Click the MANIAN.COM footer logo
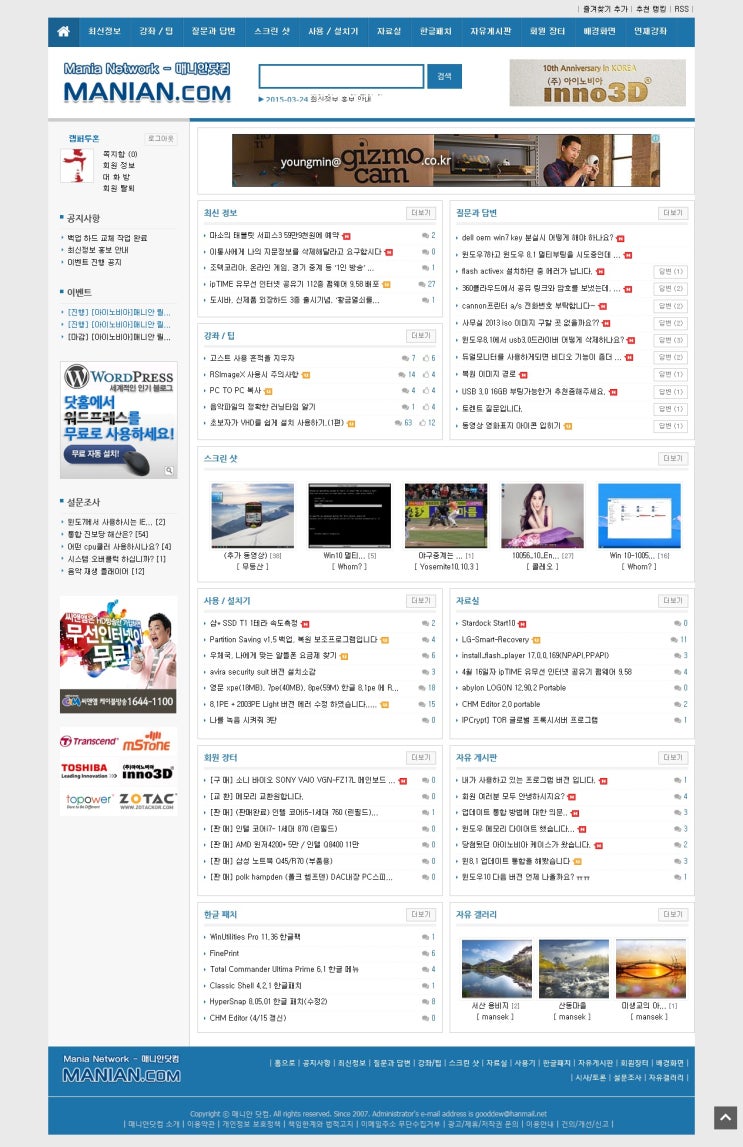The width and height of the screenshot is (743, 1147). 121,1069
